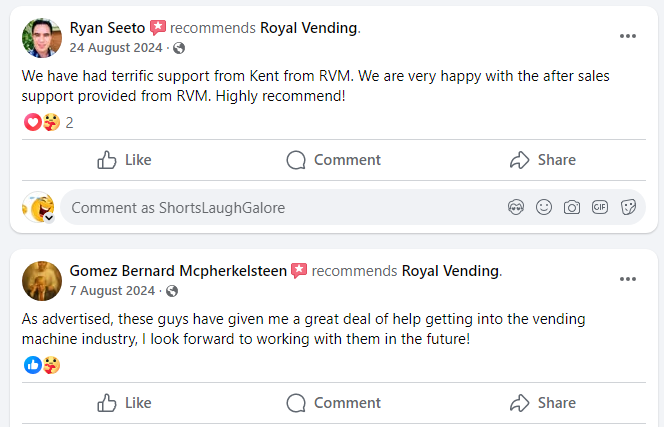This screenshot has width=664, height=427.
Task: Switch commenting profile via avatar dropdown
Action: (47, 215)
